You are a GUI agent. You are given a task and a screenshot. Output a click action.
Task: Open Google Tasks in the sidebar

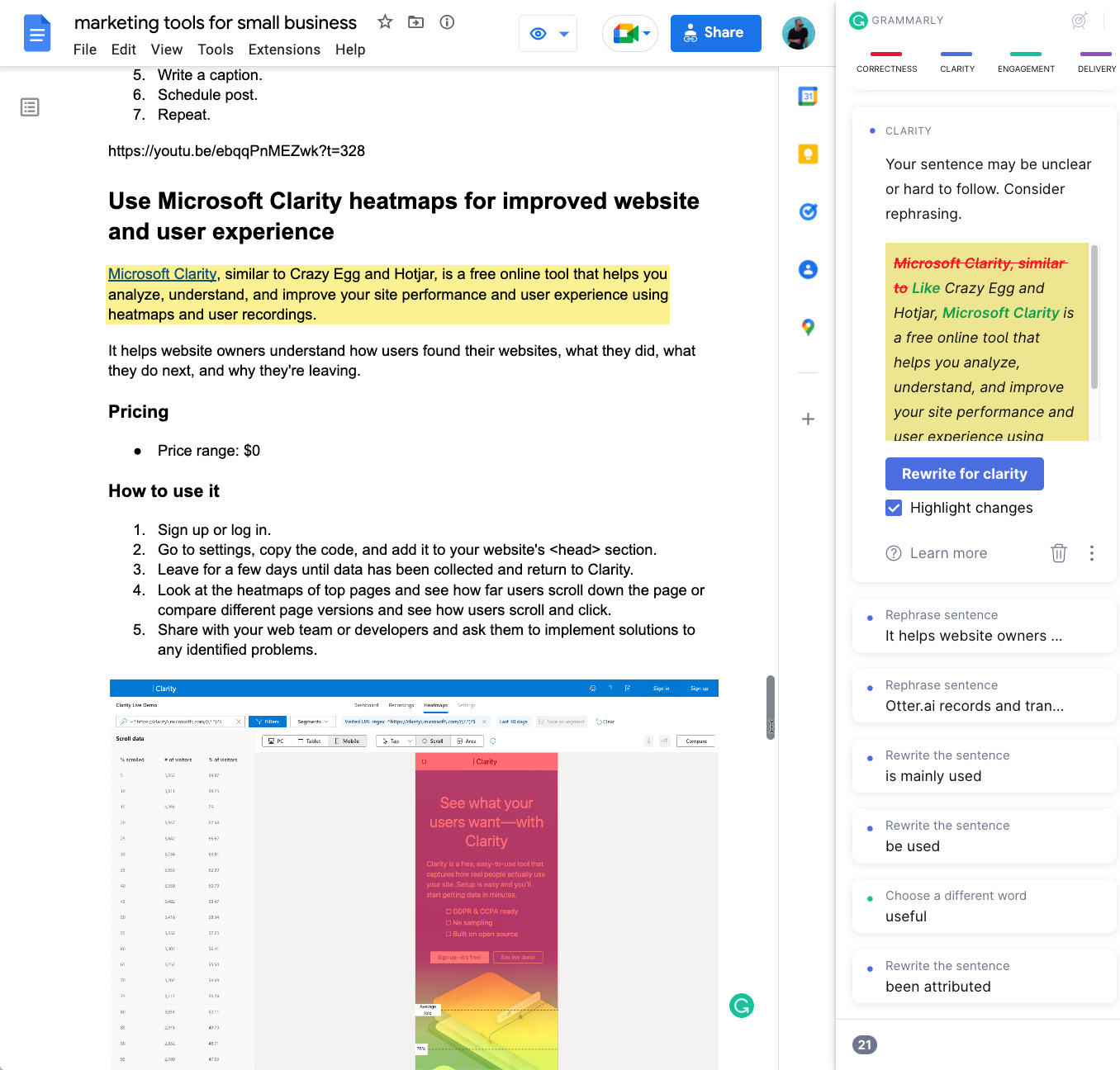click(807, 211)
